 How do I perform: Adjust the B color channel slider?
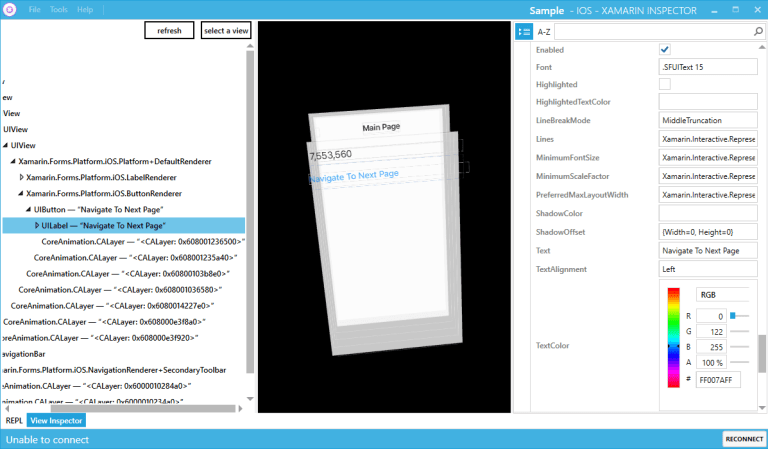tap(740, 347)
